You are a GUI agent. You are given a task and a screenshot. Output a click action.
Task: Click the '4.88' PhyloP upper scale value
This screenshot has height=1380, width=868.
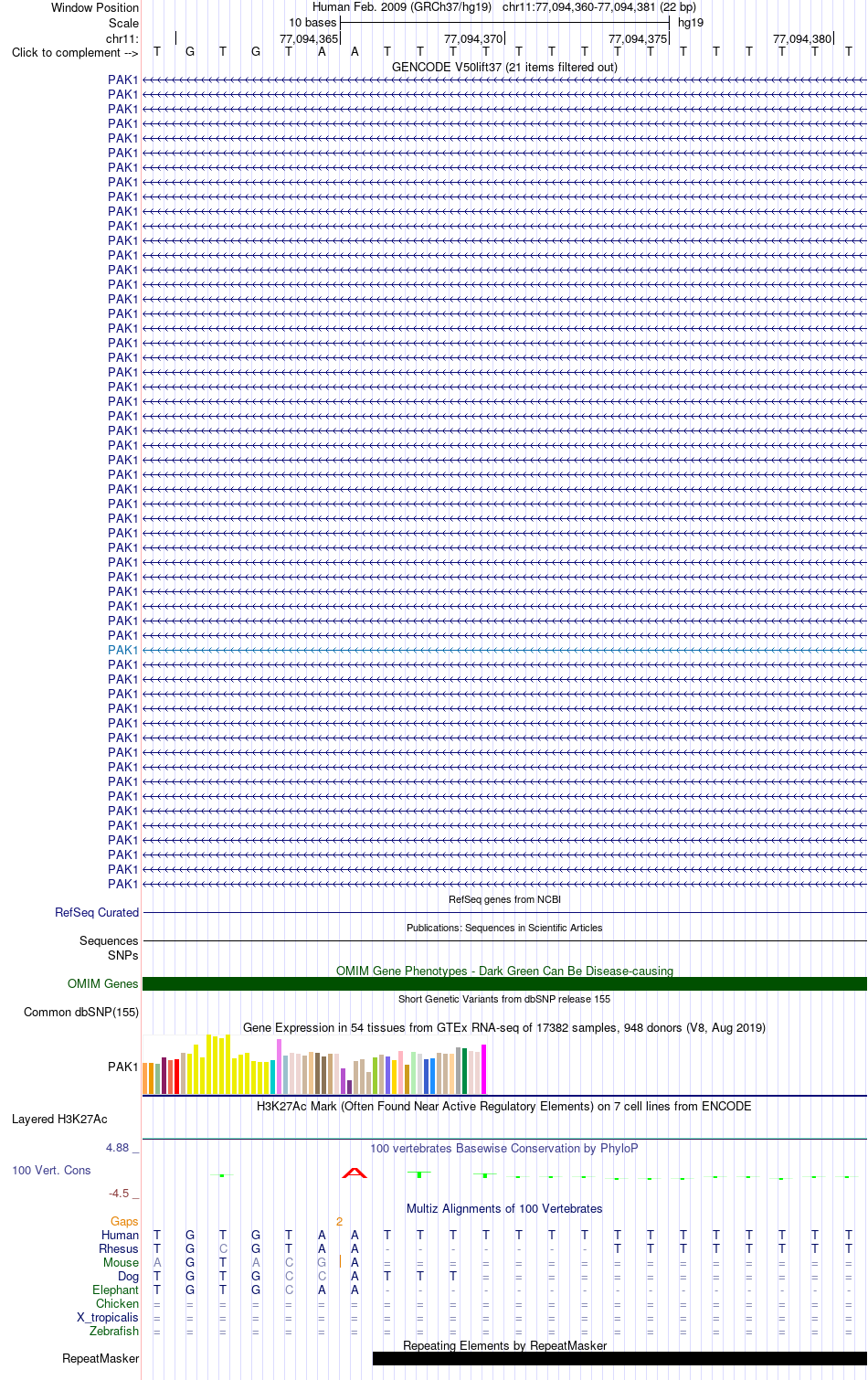[x=117, y=1147]
